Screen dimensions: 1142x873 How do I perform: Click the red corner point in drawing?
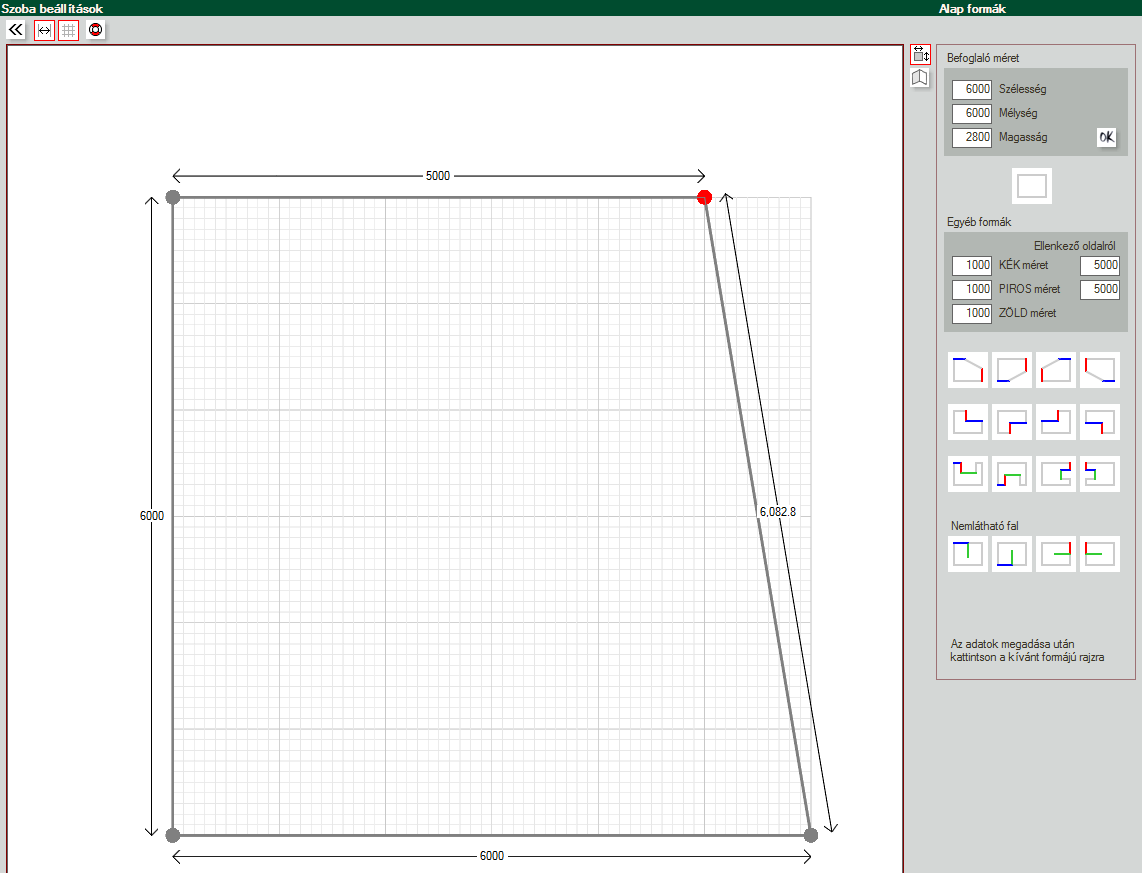[x=705, y=197]
